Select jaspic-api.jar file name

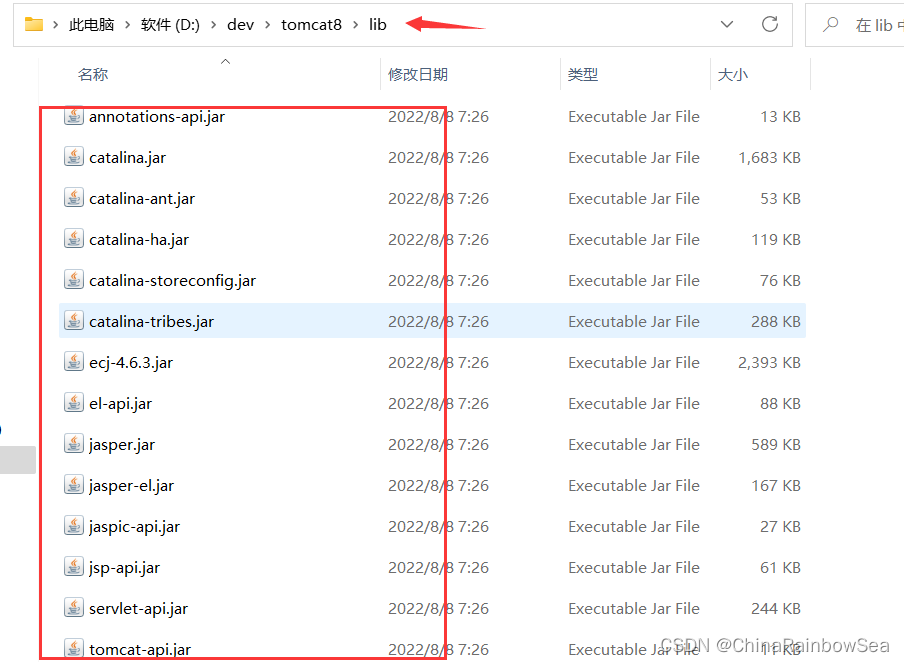click(134, 526)
